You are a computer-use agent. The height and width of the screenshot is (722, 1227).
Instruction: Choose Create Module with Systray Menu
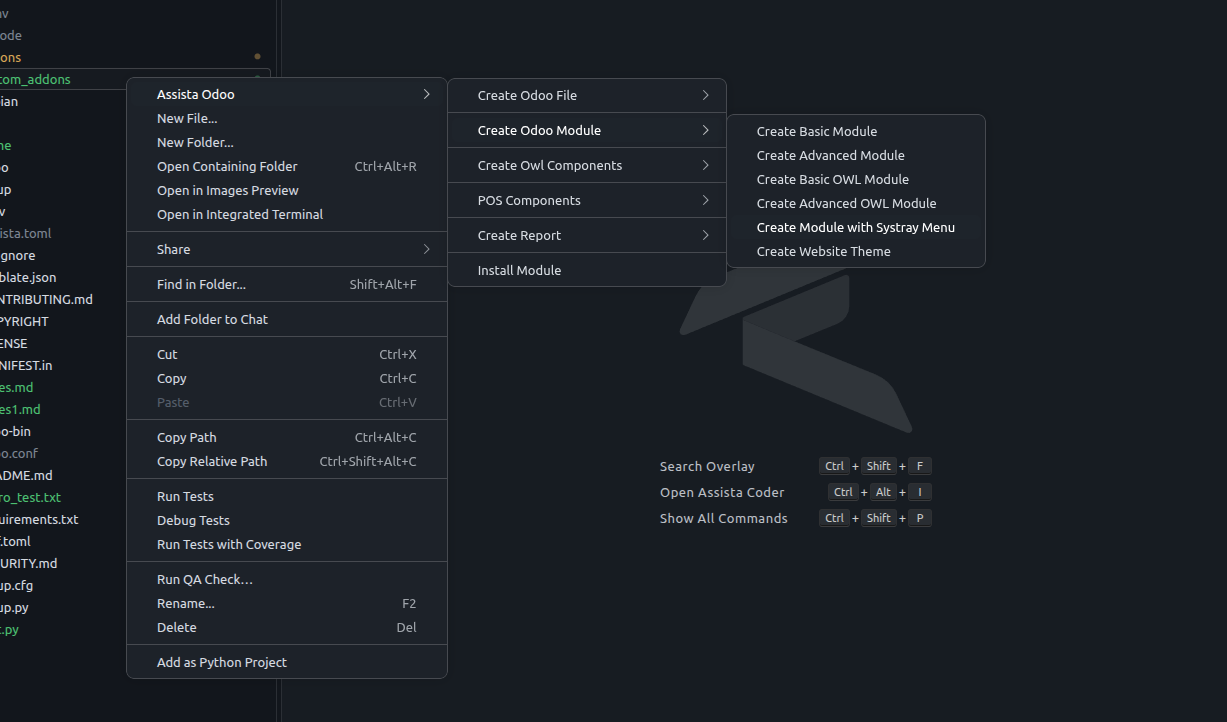click(856, 227)
